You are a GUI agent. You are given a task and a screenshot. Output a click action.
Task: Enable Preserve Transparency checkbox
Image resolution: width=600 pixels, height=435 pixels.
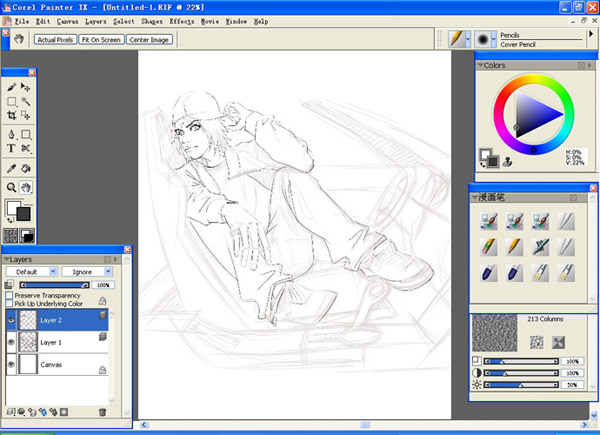pyautogui.click(x=9, y=295)
